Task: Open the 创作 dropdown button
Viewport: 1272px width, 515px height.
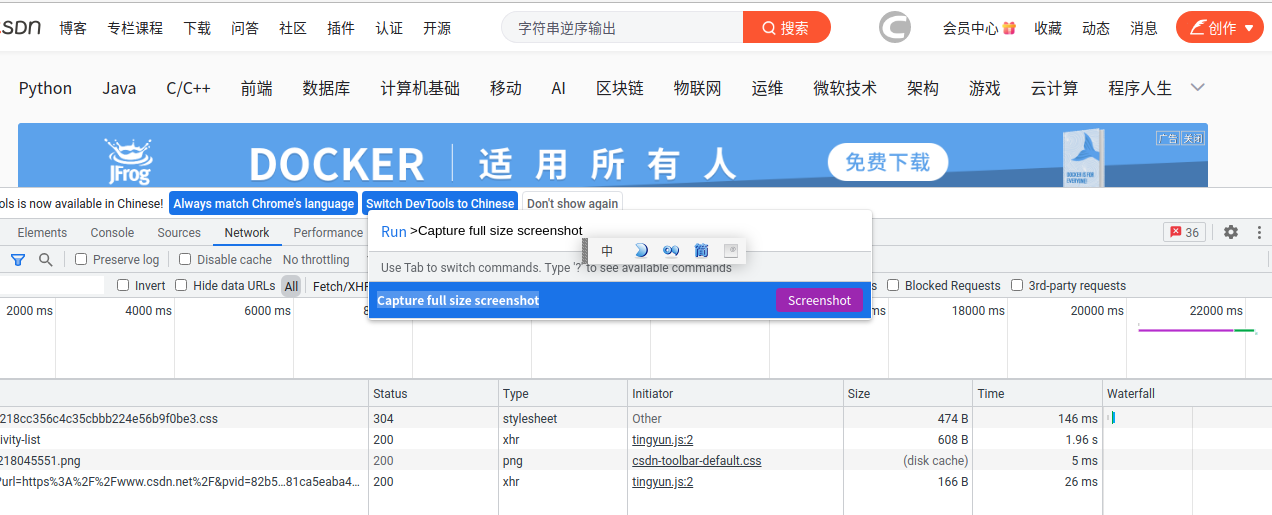Action: [x=1220, y=28]
